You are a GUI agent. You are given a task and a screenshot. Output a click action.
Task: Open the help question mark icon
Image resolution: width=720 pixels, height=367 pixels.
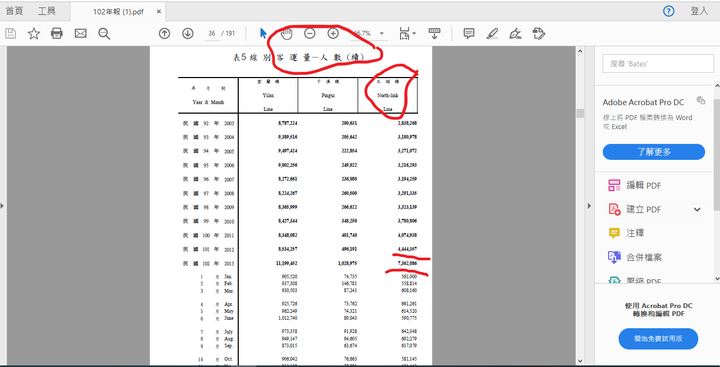[x=669, y=11]
